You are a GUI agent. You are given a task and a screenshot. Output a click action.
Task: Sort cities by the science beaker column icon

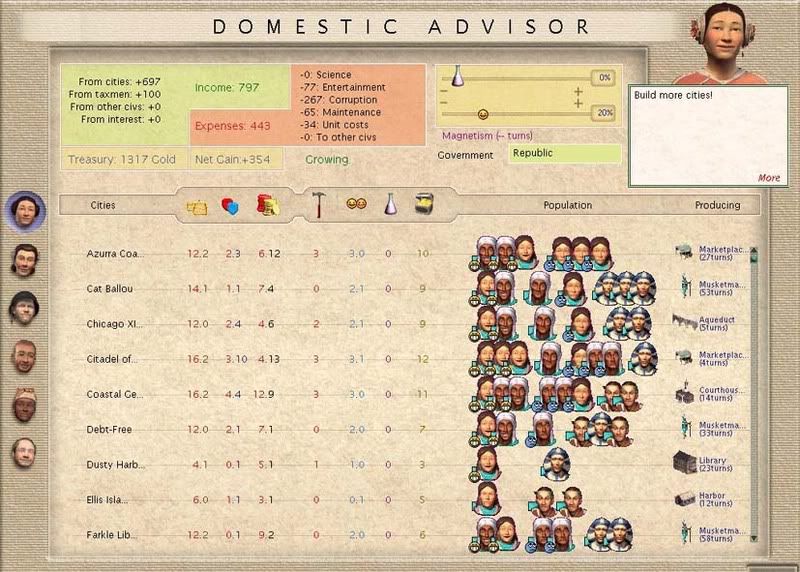tap(390, 203)
